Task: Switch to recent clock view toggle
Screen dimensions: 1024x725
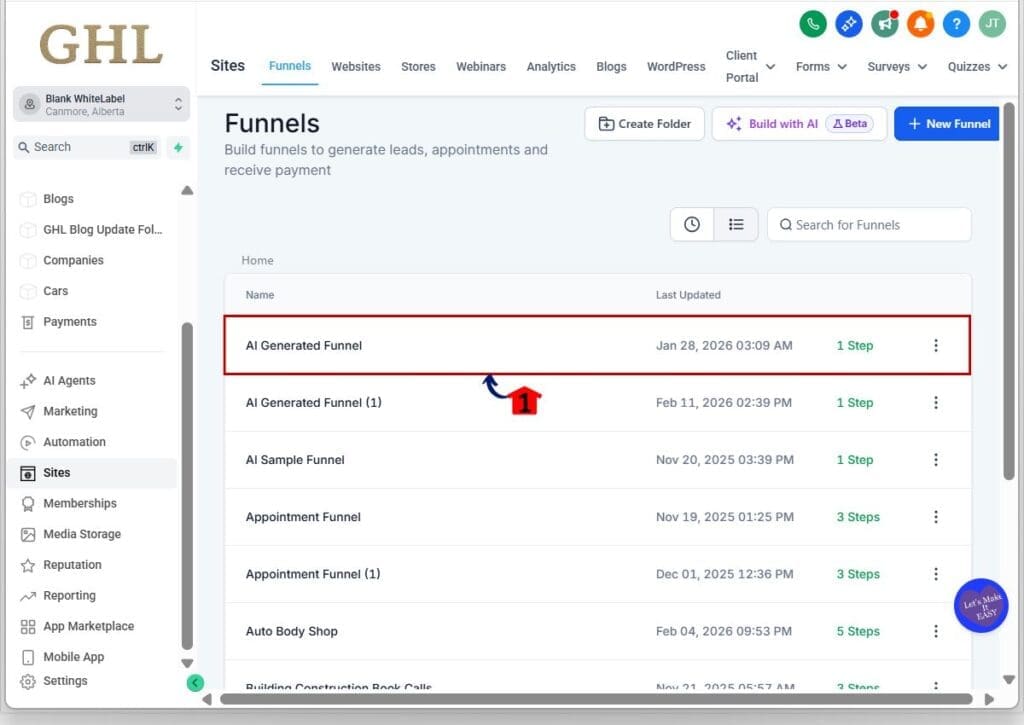Action: [692, 225]
